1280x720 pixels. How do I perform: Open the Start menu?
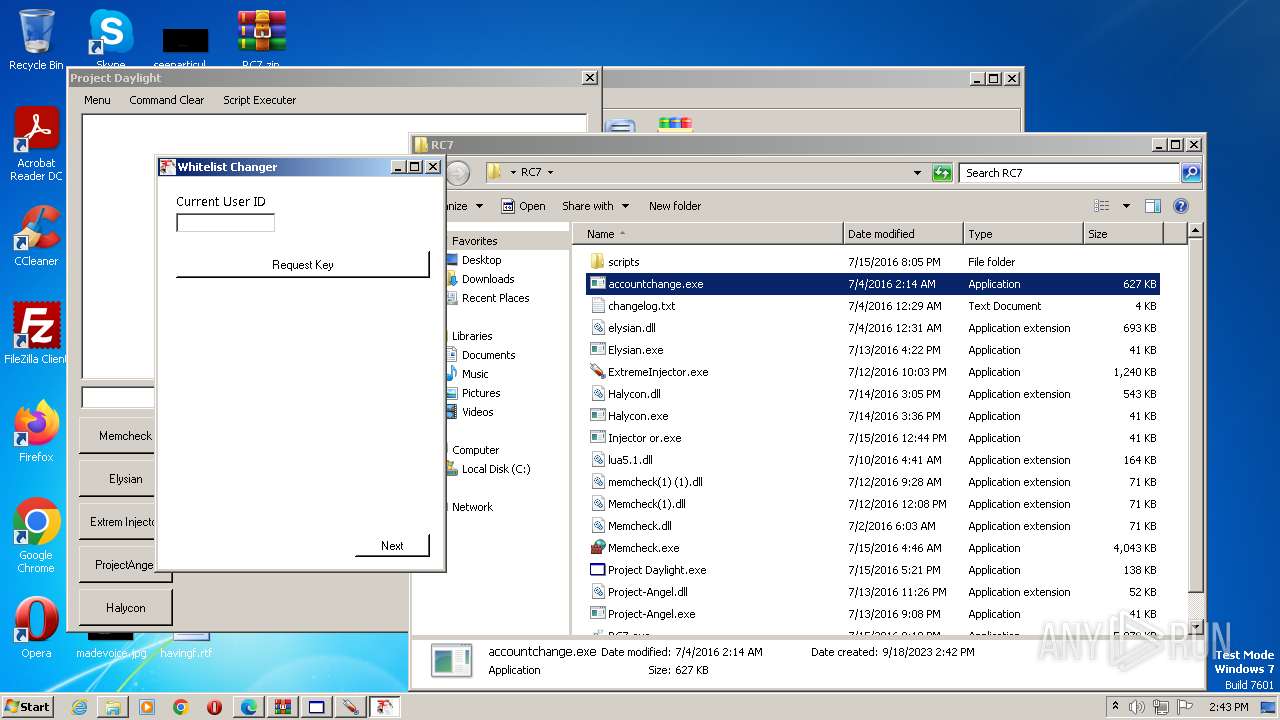pos(28,707)
